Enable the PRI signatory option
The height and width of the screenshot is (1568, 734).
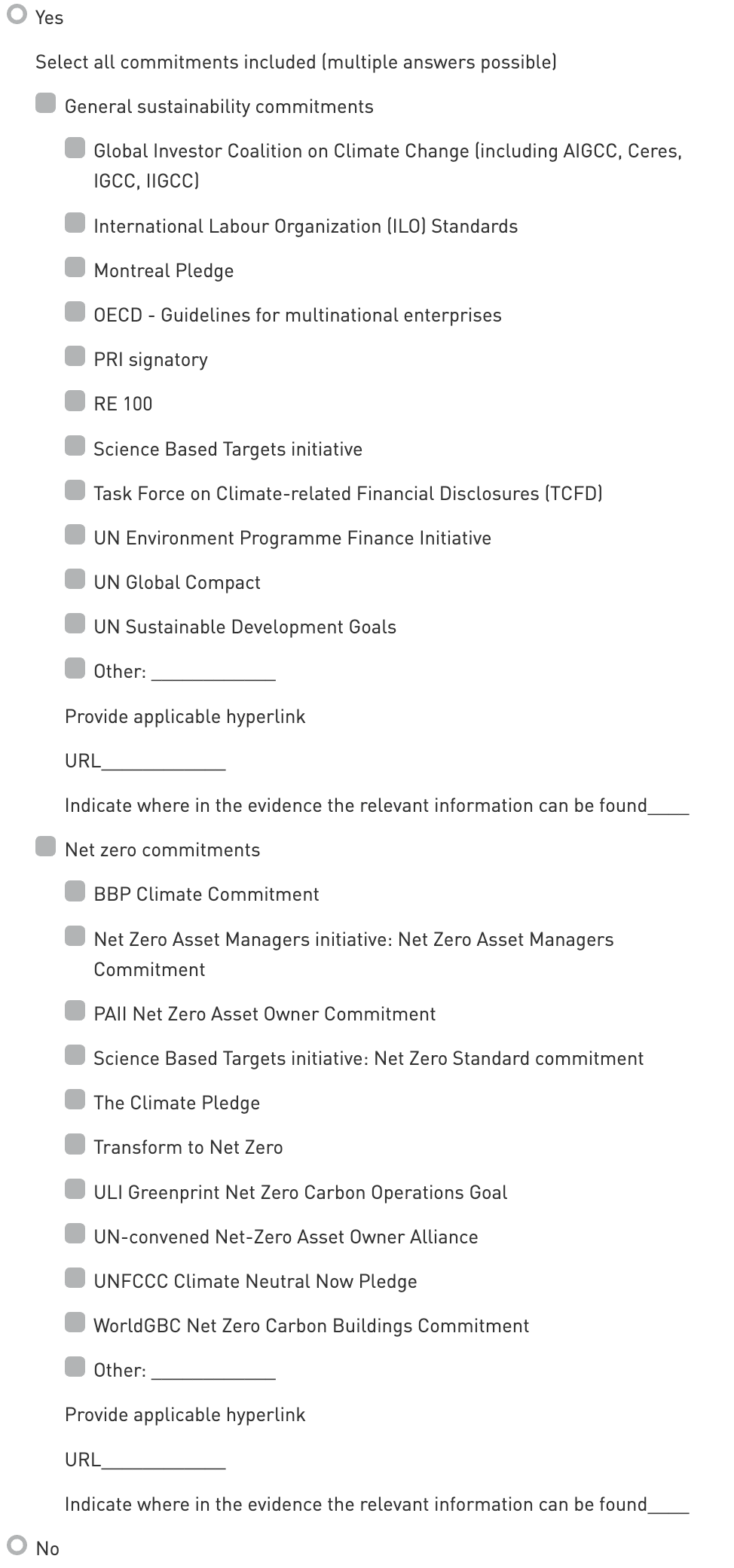tap(75, 356)
